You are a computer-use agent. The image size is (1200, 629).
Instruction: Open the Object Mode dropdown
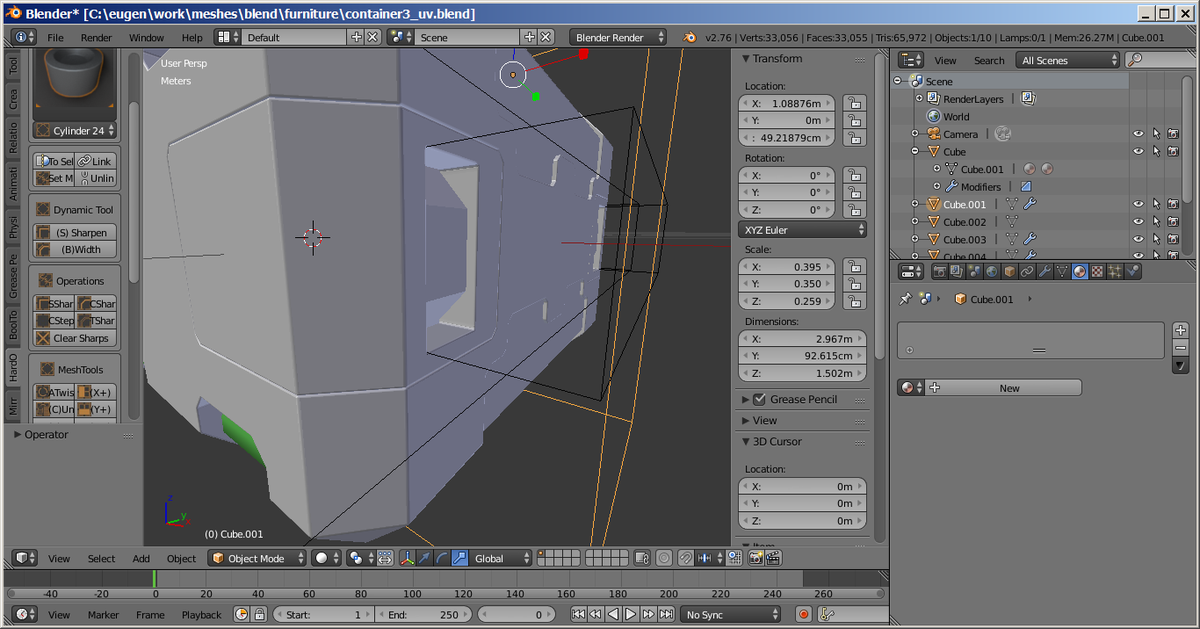coord(257,558)
